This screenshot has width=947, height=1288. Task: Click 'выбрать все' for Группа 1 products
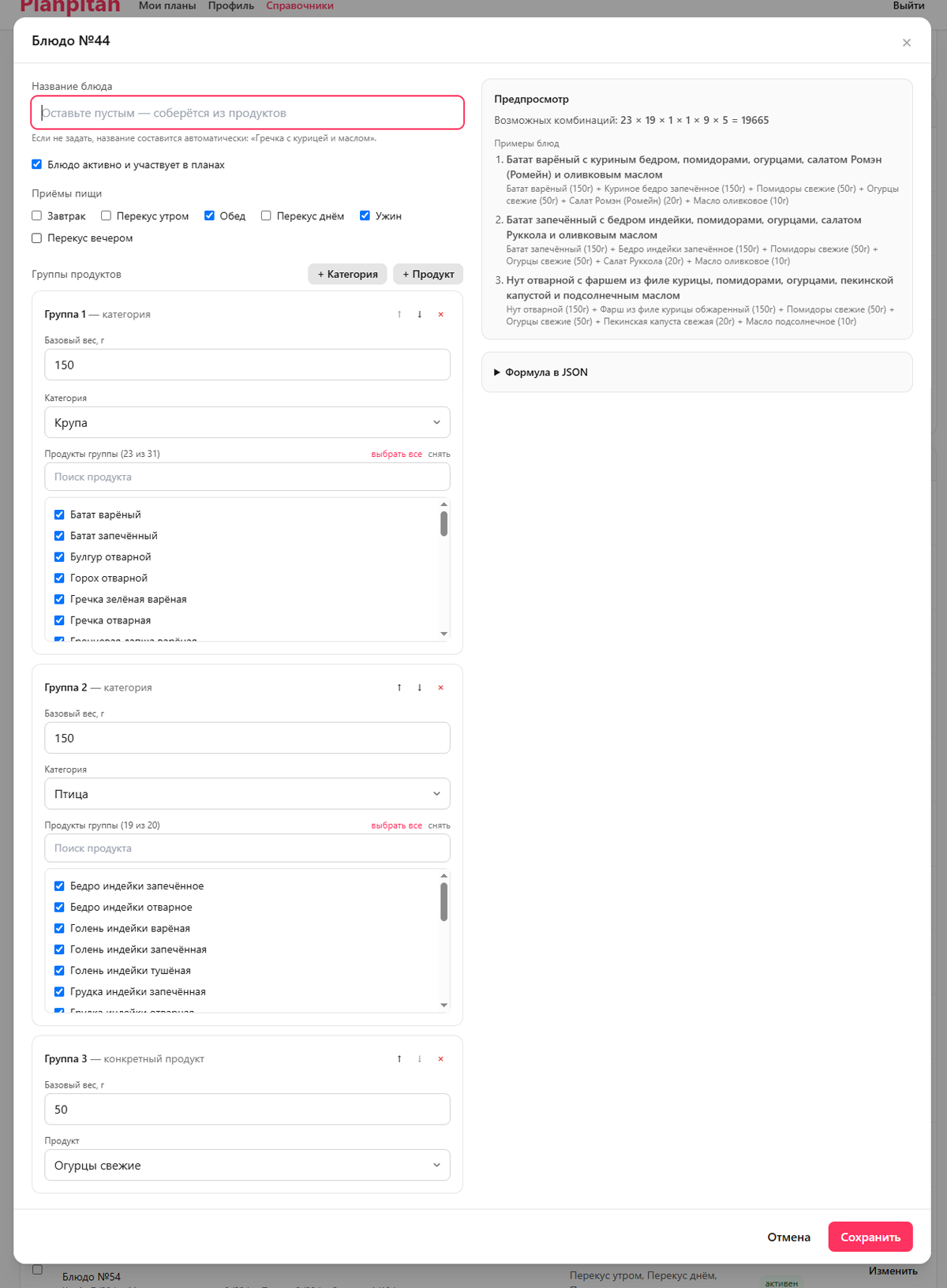tap(397, 454)
